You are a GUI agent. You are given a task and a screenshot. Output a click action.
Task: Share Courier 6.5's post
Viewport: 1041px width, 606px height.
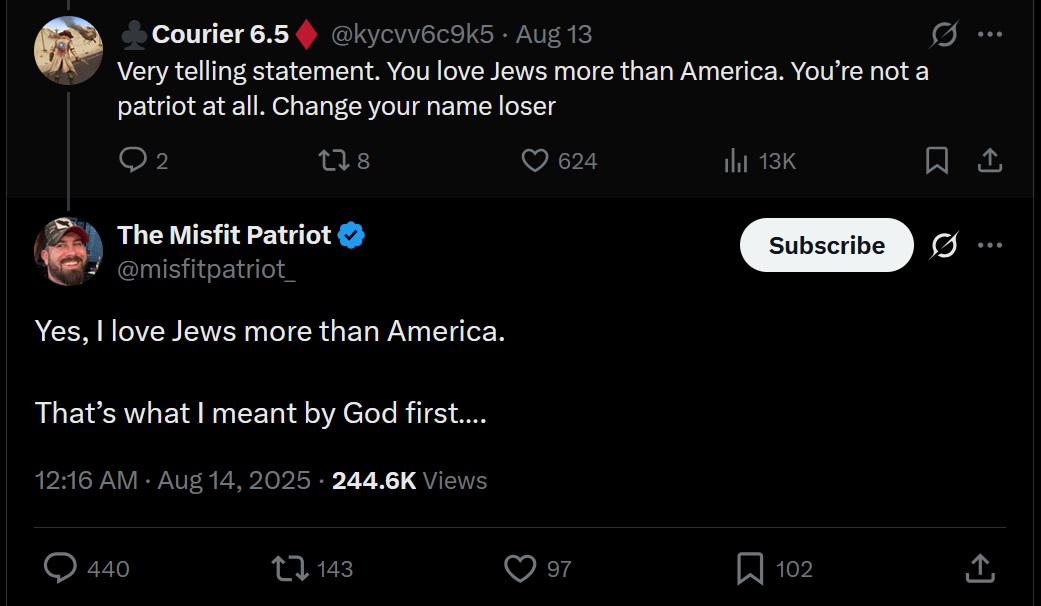point(989,160)
